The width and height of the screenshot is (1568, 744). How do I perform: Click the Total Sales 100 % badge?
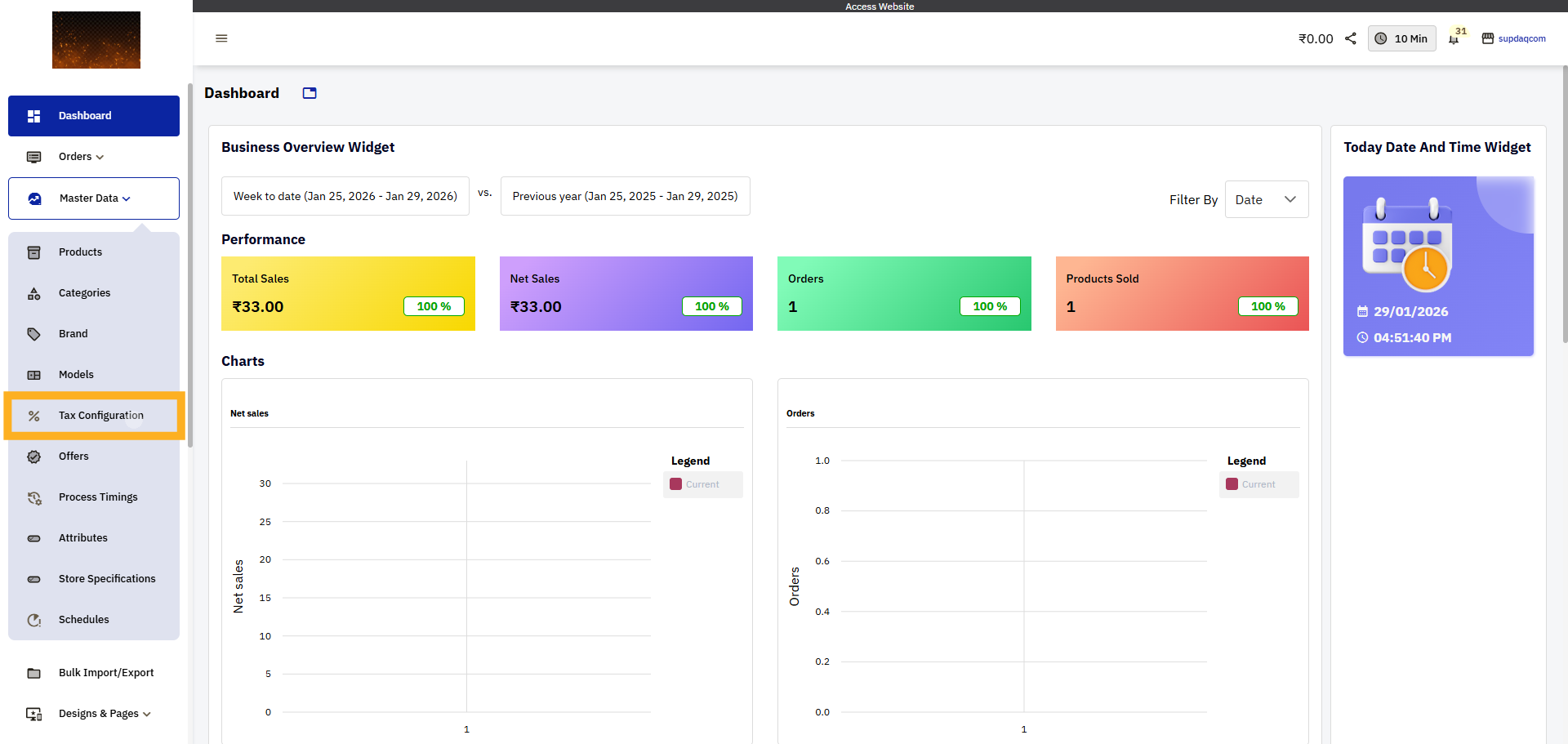click(x=434, y=306)
